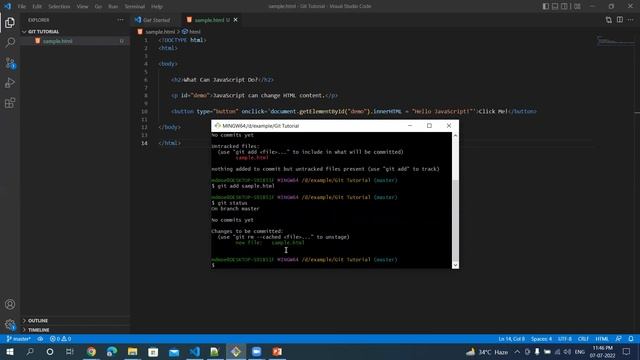Image resolution: width=640 pixels, height=360 pixels.
Task: Change end of line via CRLF indicator
Action: 583,339
